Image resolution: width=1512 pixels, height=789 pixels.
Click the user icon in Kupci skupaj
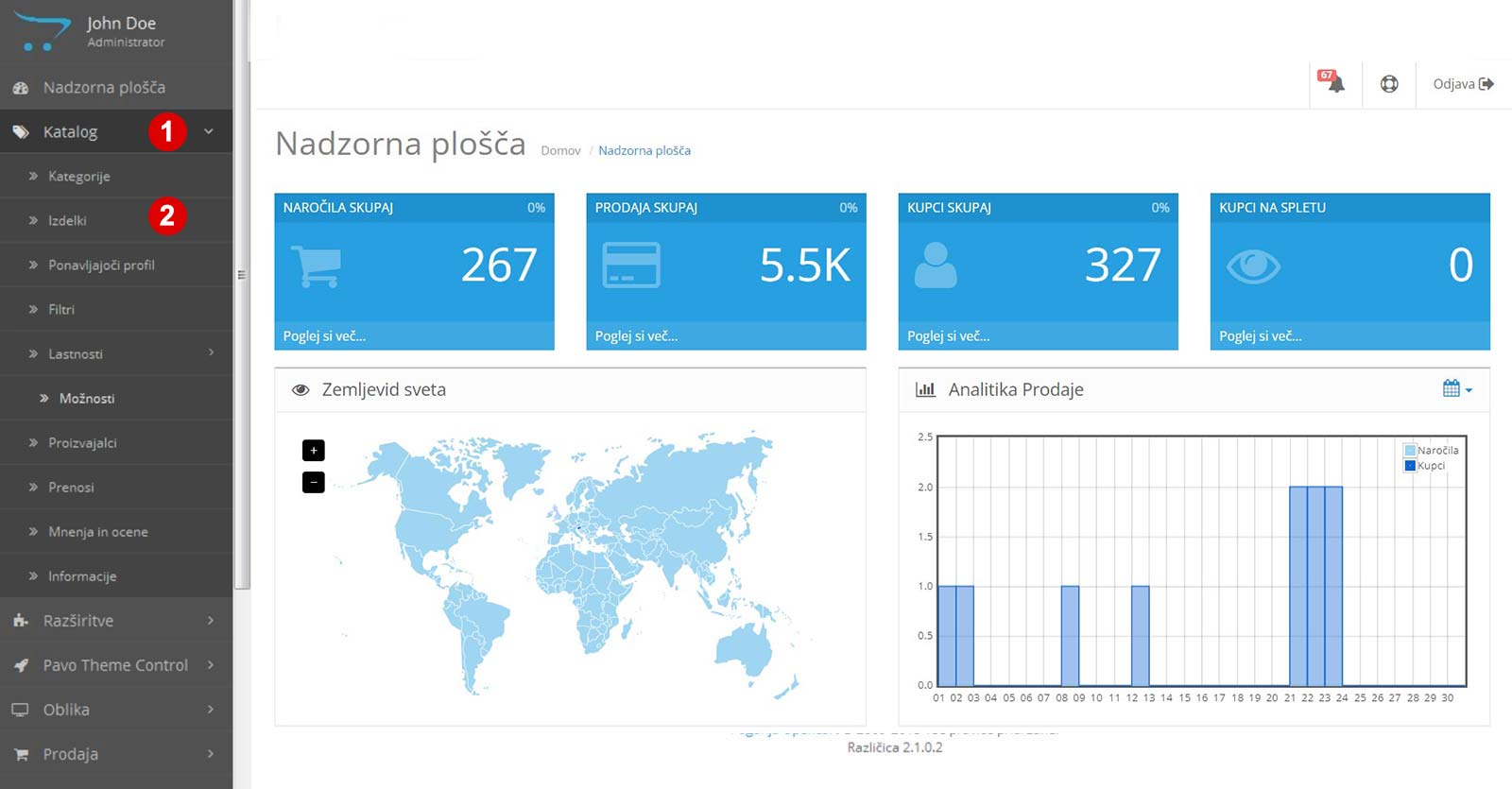(936, 266)
